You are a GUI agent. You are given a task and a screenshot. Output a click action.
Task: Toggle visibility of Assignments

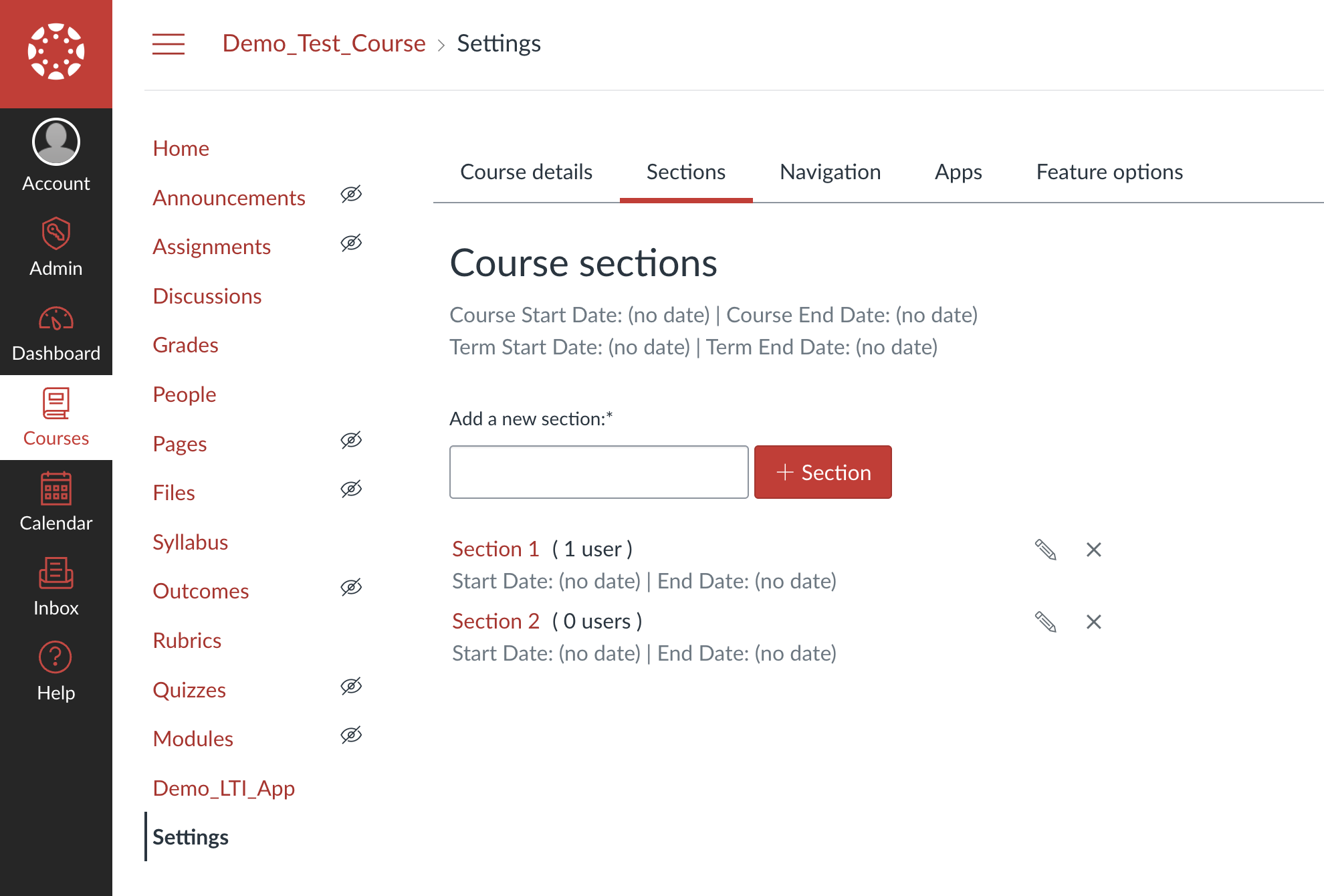coord(351,243)
